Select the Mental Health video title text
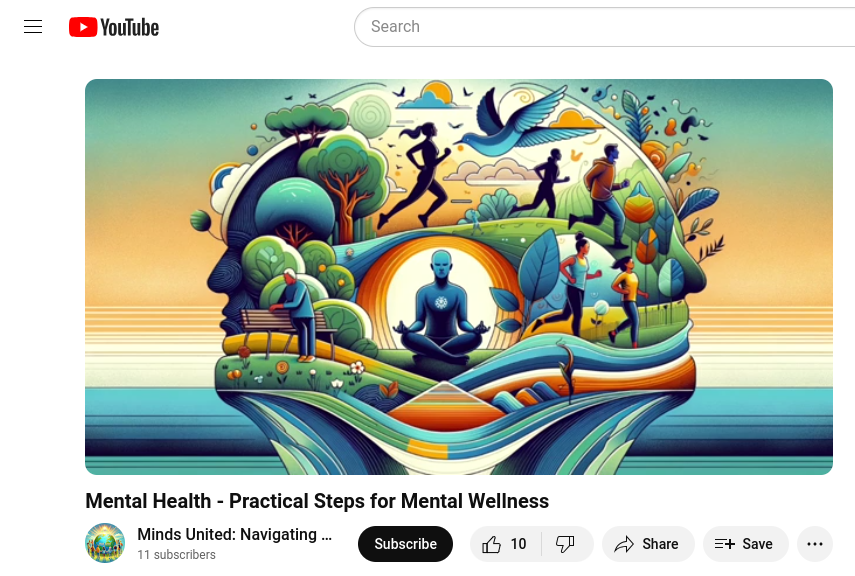This screenshot has height=576, width=855. (x=317, y=501)
